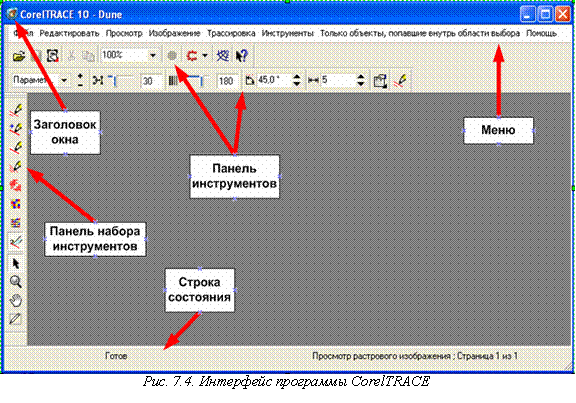Click the input field showing 5
The height and width of the screenshot is (403, 576).
(338, 80)
